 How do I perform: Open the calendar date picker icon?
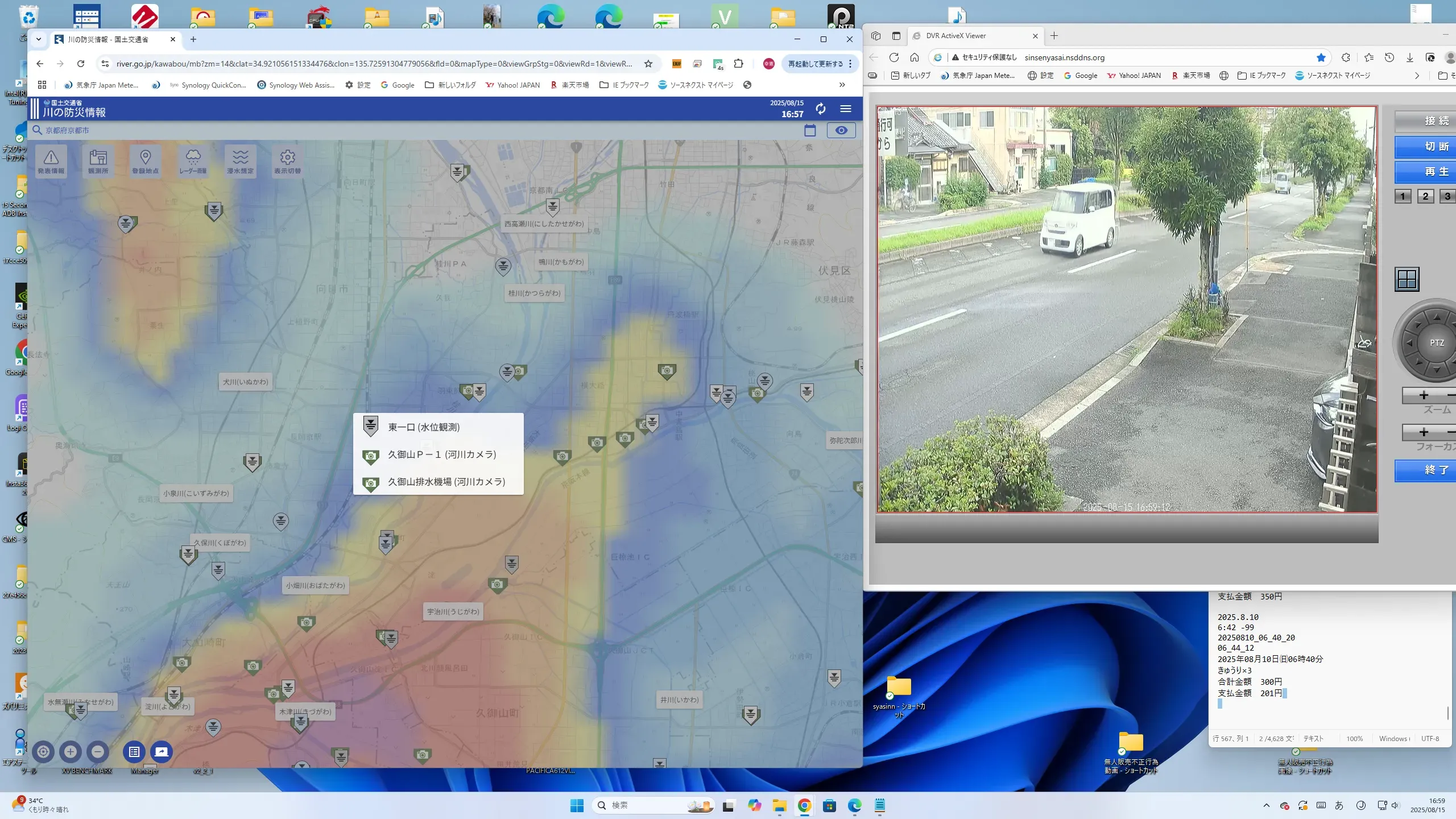coord(810,130)
